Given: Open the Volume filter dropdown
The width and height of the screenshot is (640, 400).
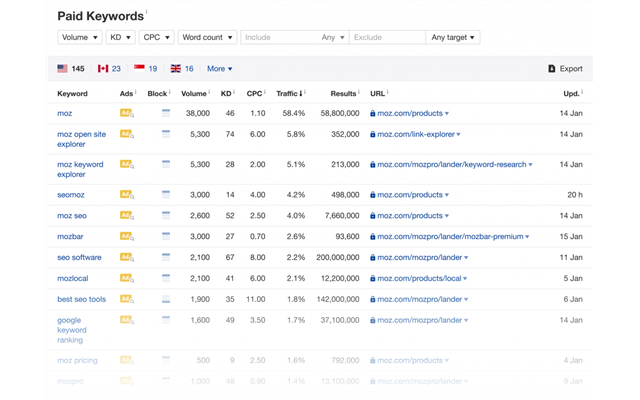Looking at the screenshot, I should [x=80, y=37].
